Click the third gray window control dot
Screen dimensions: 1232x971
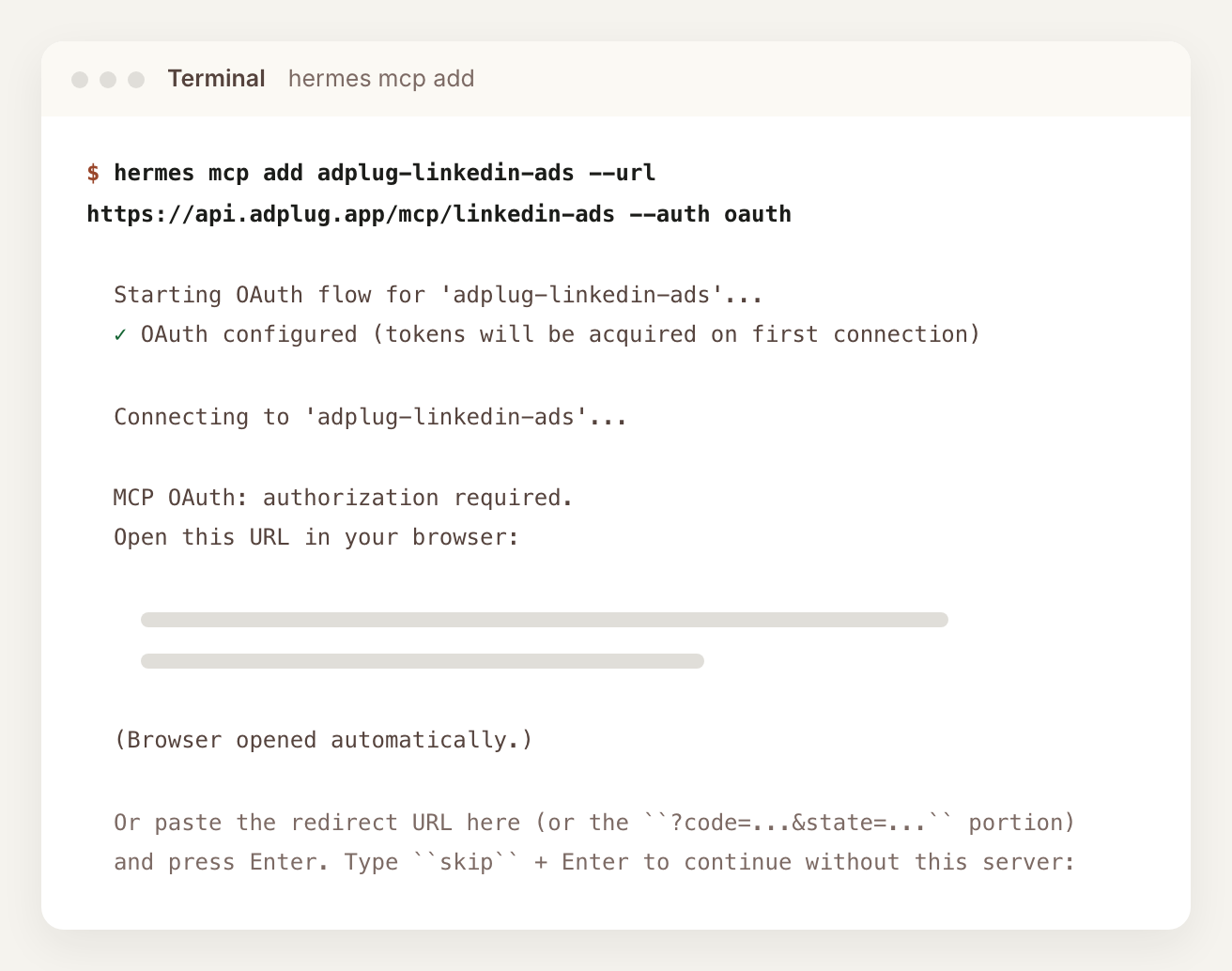pyautogui.click(x=136, y=80)
